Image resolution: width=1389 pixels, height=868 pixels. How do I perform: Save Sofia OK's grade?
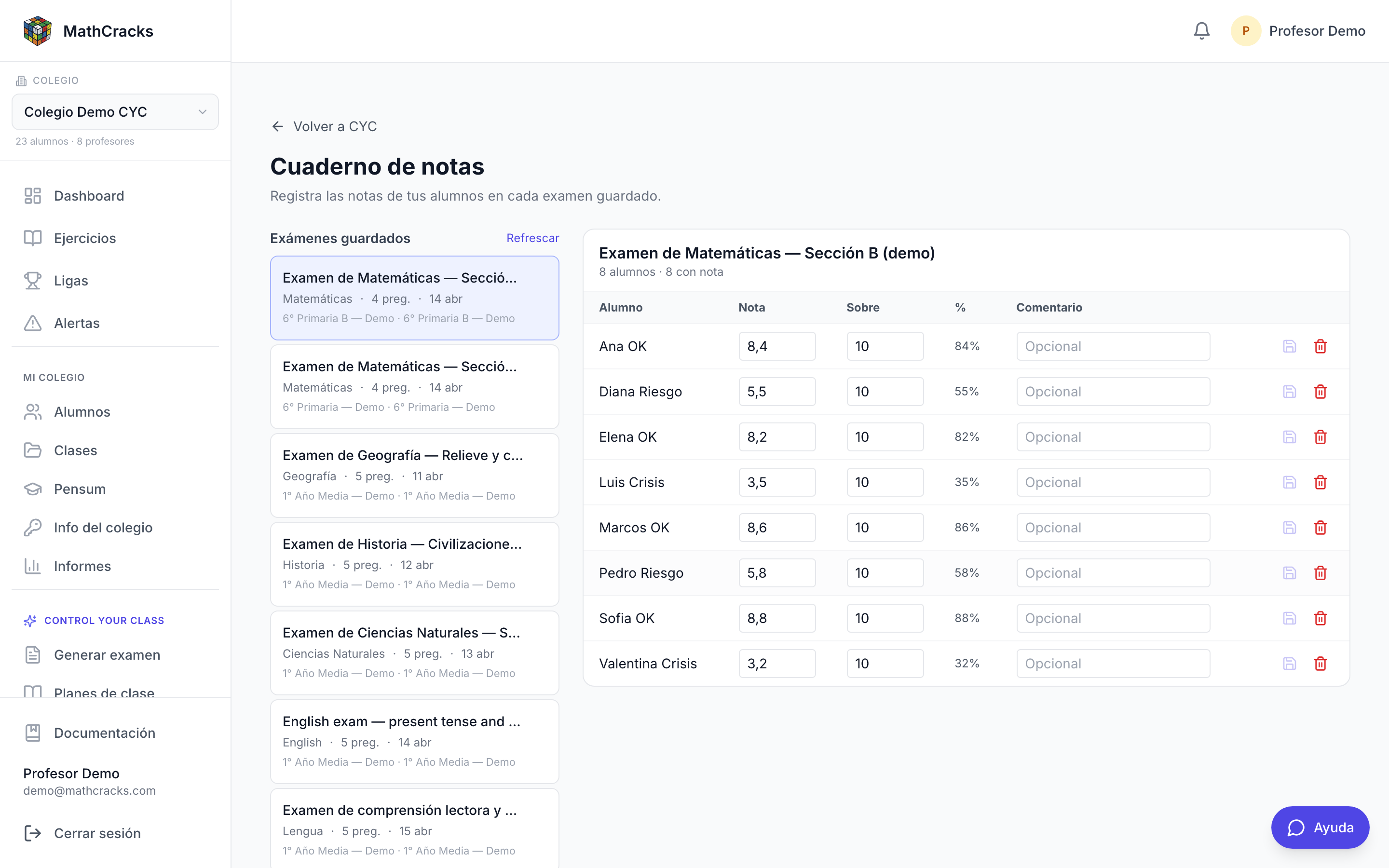(1289, 618)
